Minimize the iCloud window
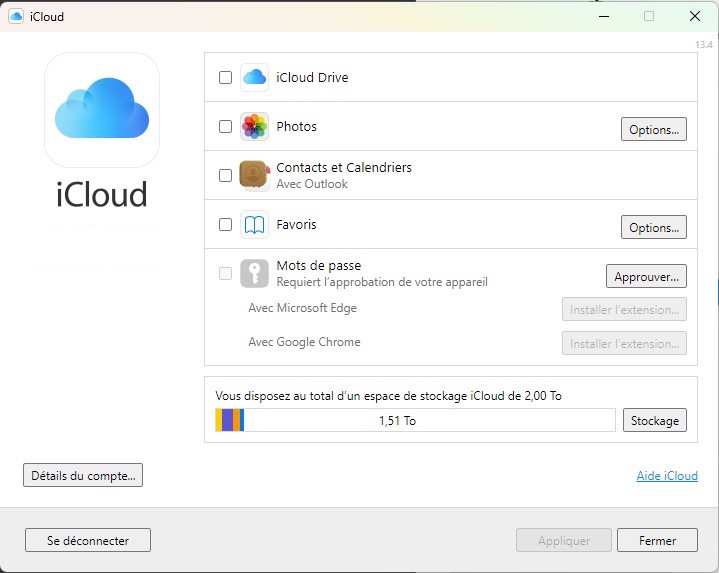The width and height of the screenshot is (719, 573). [x=604, y=17]
